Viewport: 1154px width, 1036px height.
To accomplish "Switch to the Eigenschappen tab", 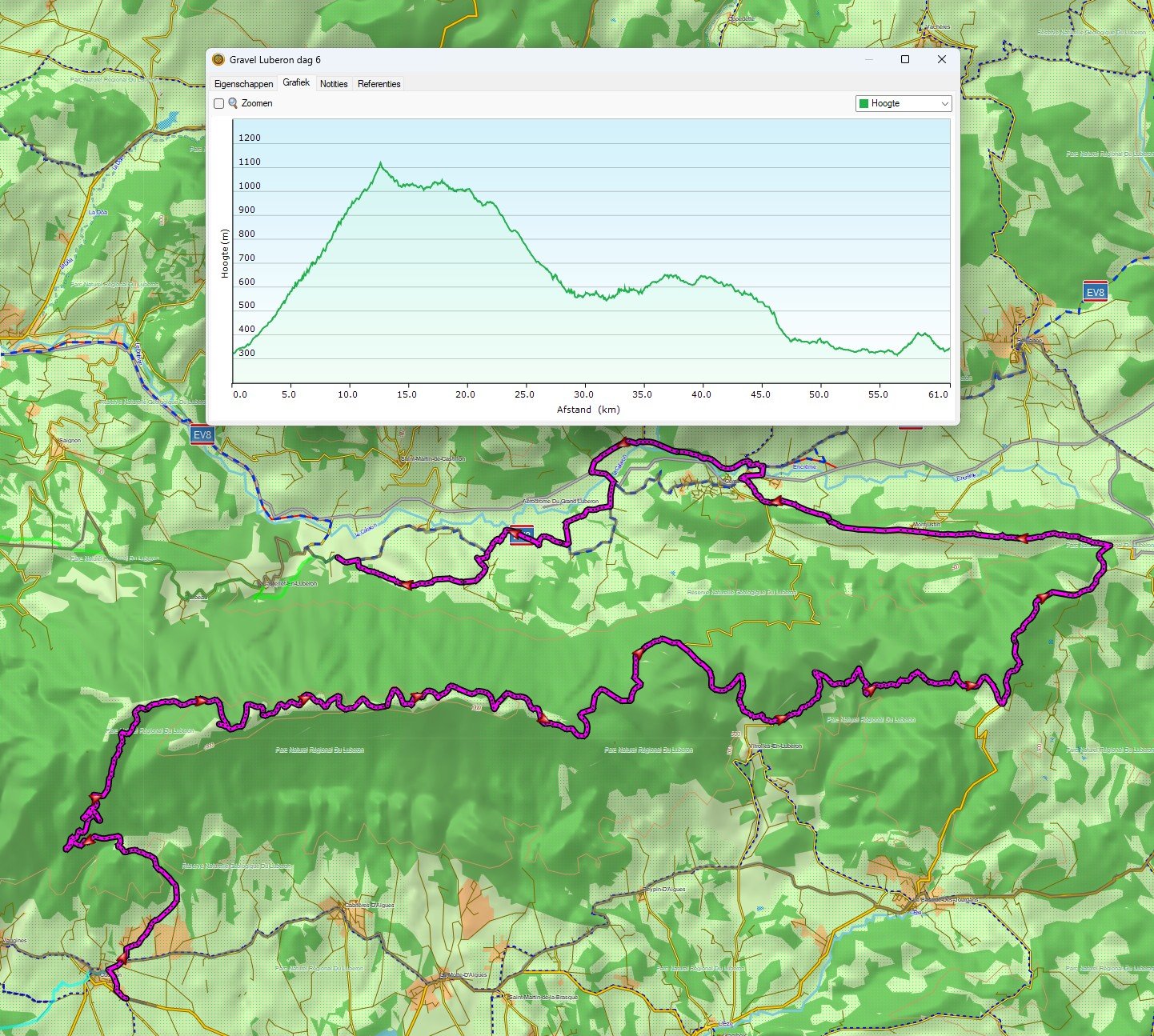I will tap(243, 84).
